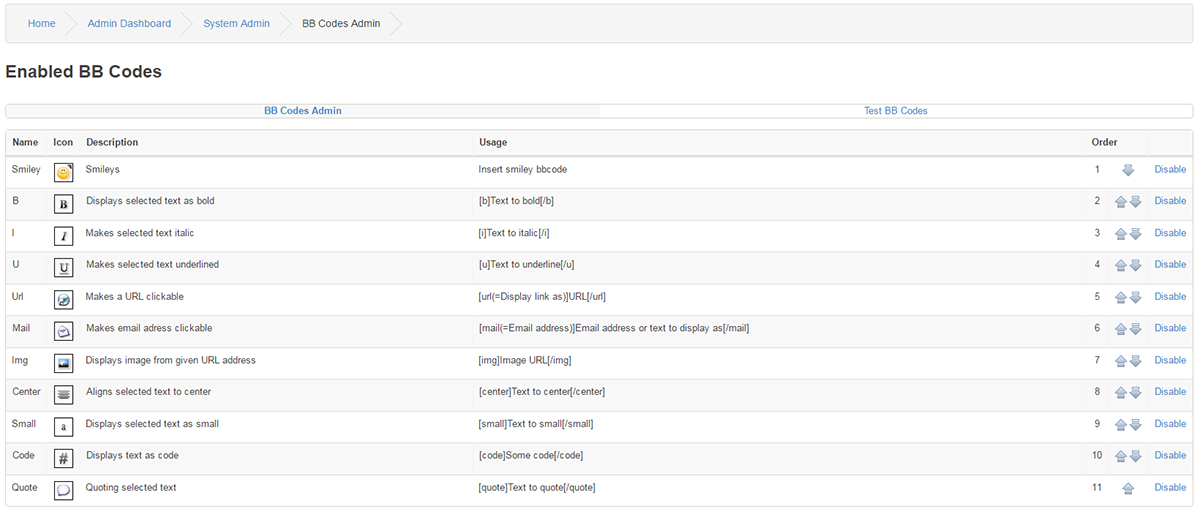Move Mail bbcode down in order

pyautogui.click(x=1135, y=329)
